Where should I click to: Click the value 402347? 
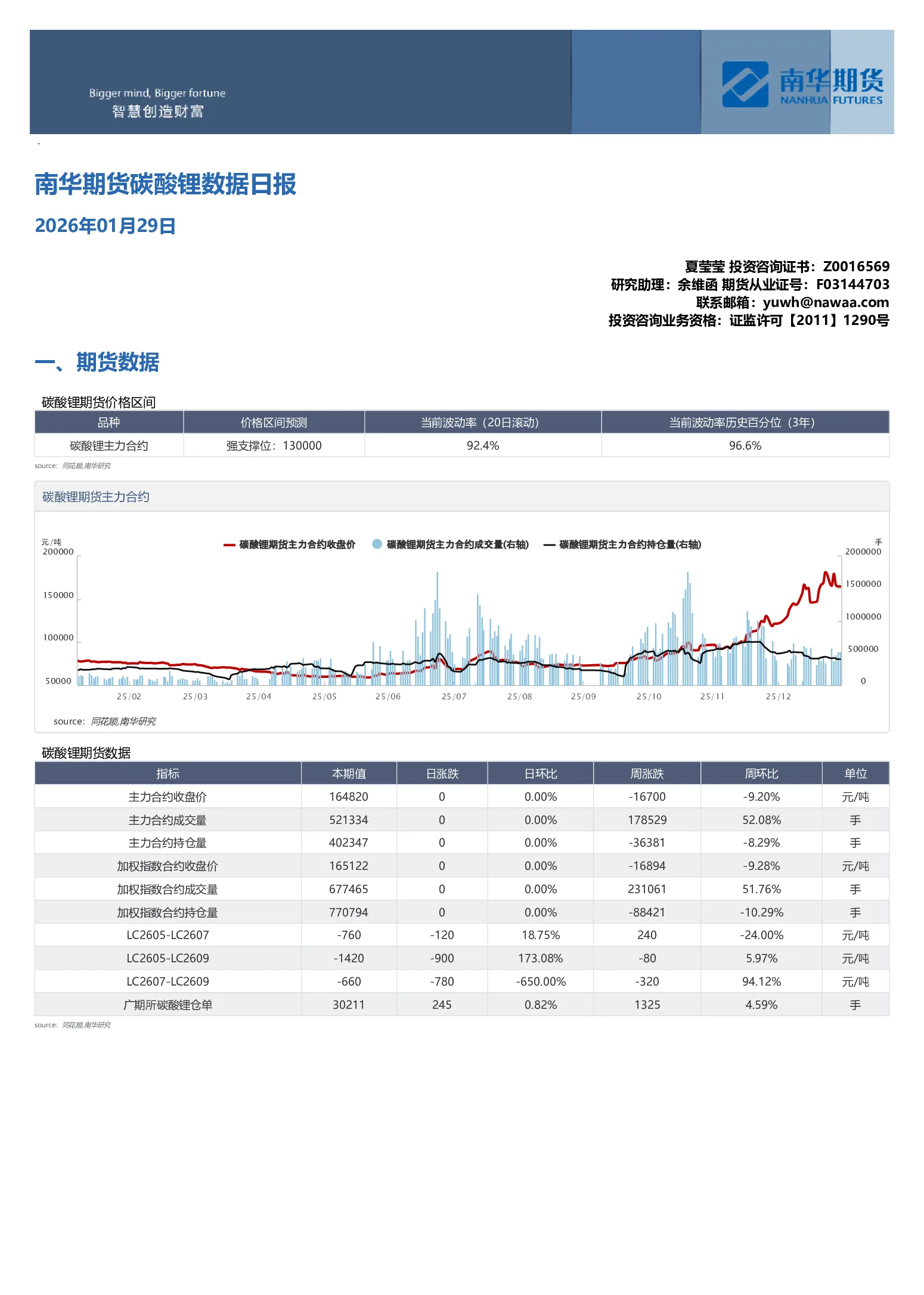click(349, 843)
